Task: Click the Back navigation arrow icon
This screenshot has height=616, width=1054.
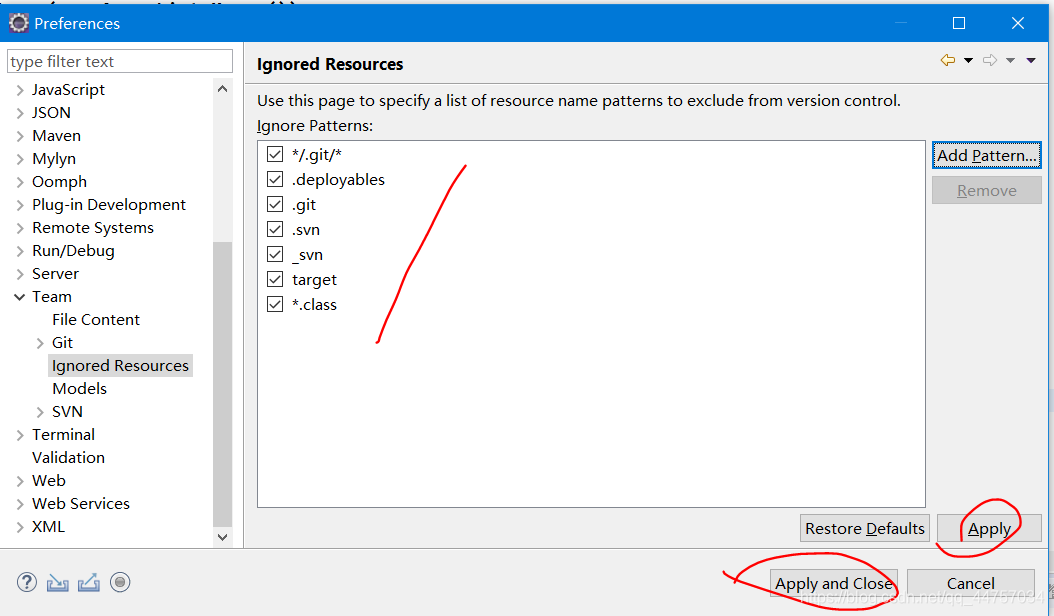Action: pos(948,61)
